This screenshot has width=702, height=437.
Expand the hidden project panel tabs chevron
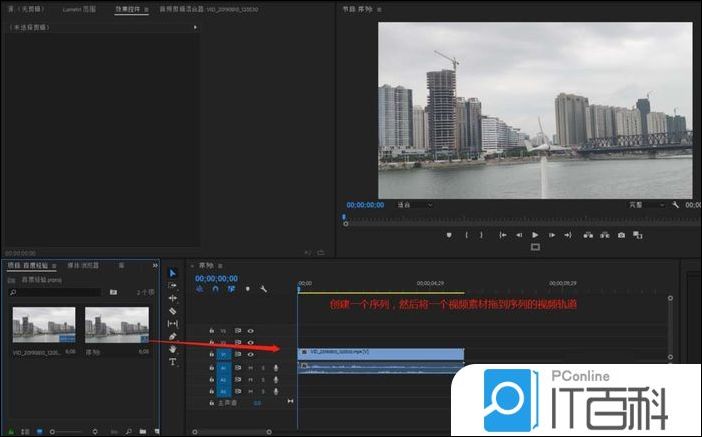coord(155,265)
